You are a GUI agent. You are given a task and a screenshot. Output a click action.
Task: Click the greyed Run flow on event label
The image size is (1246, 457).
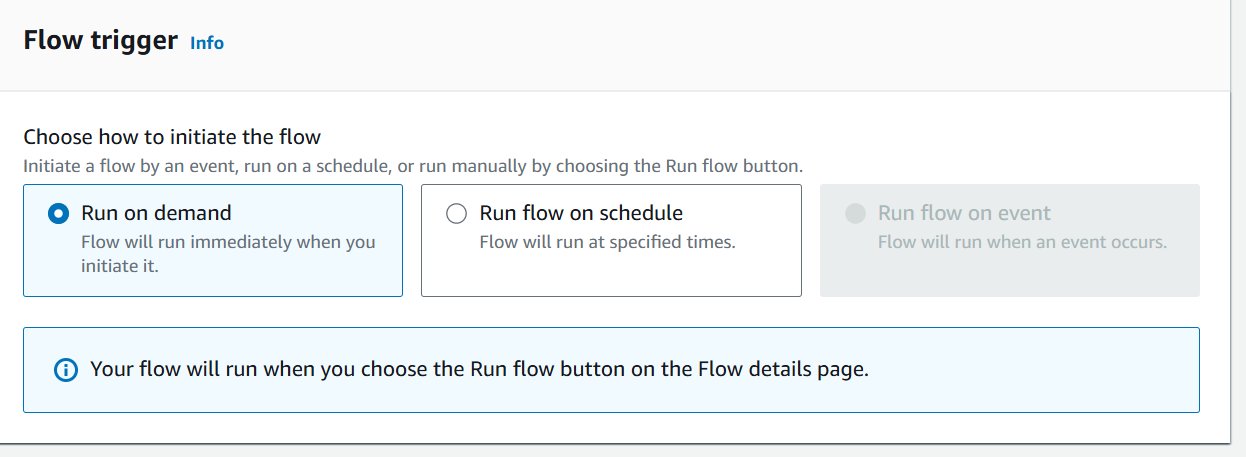coord(964,213)
